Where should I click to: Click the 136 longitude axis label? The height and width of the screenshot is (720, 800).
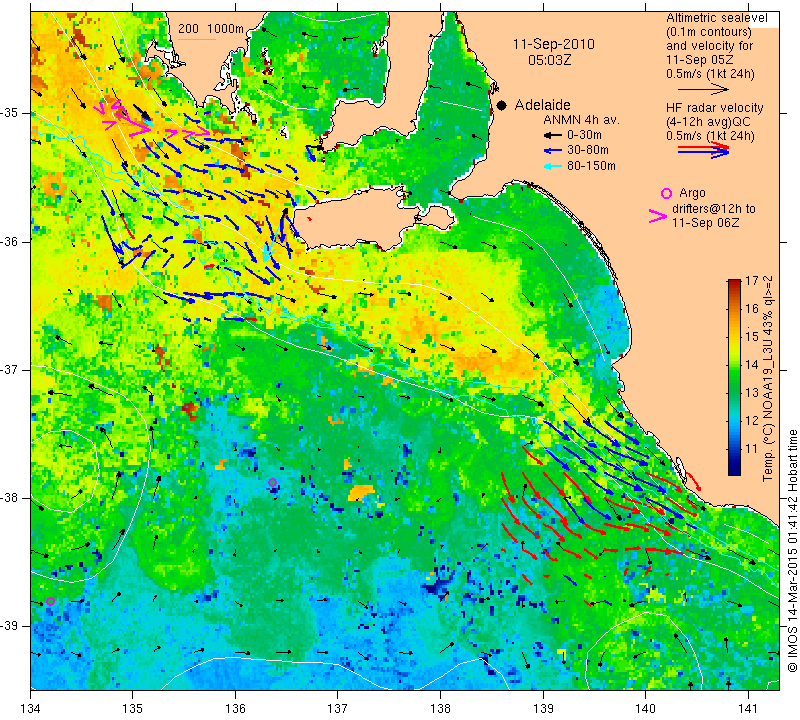point(236,709)
